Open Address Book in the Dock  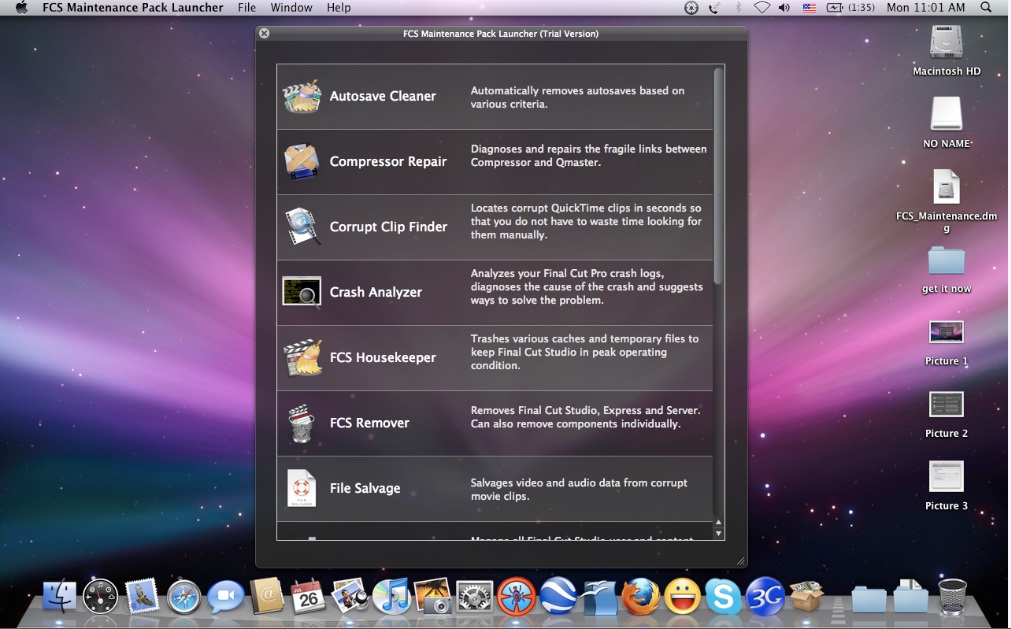point(267,595)
